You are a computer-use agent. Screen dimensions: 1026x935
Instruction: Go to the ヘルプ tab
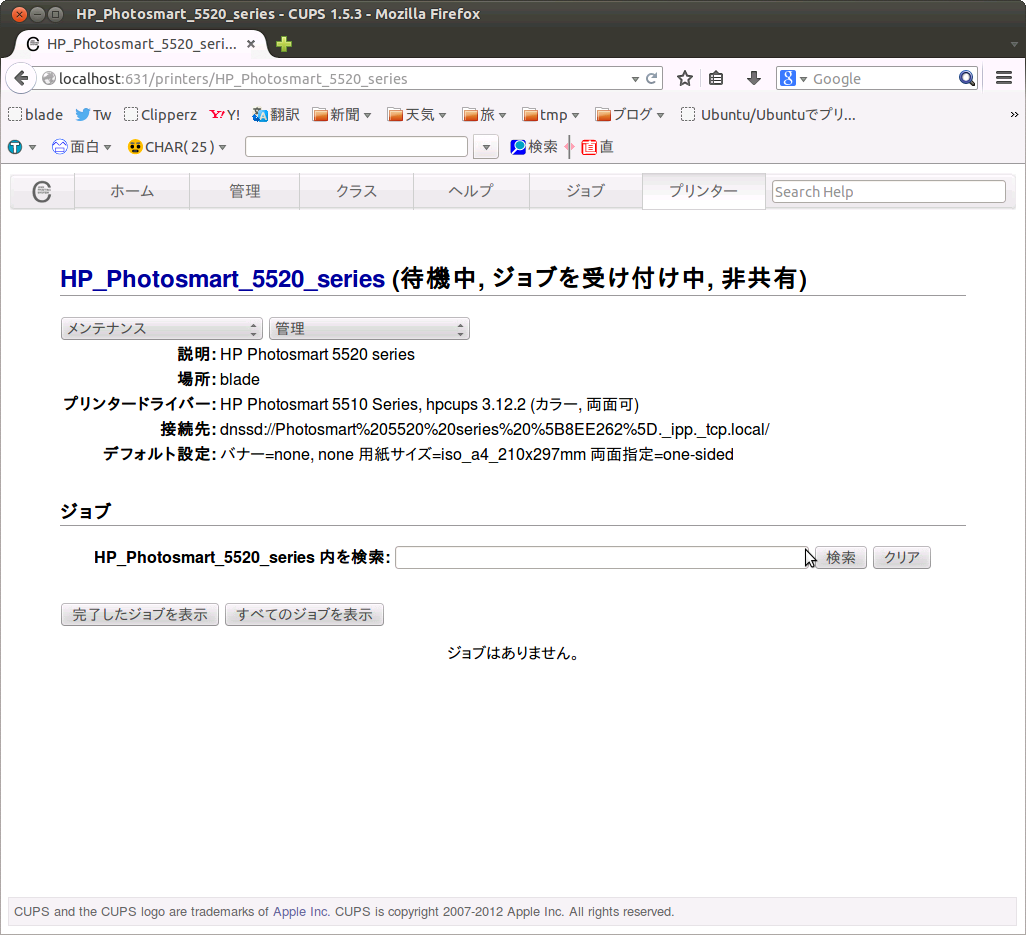pos(471,191)
